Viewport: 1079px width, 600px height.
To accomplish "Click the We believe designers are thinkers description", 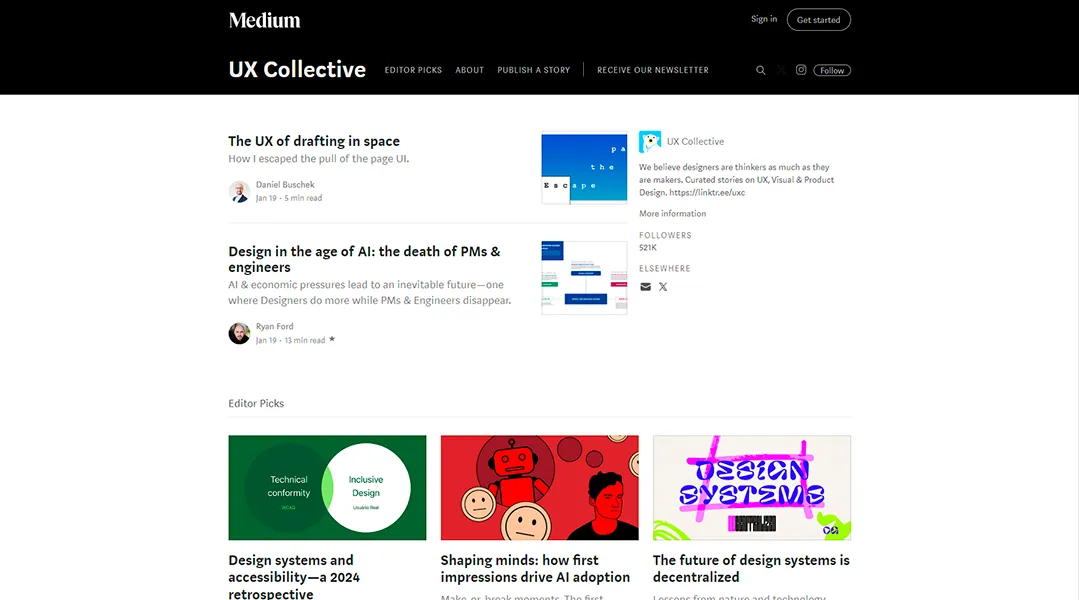I will (736, 180).
